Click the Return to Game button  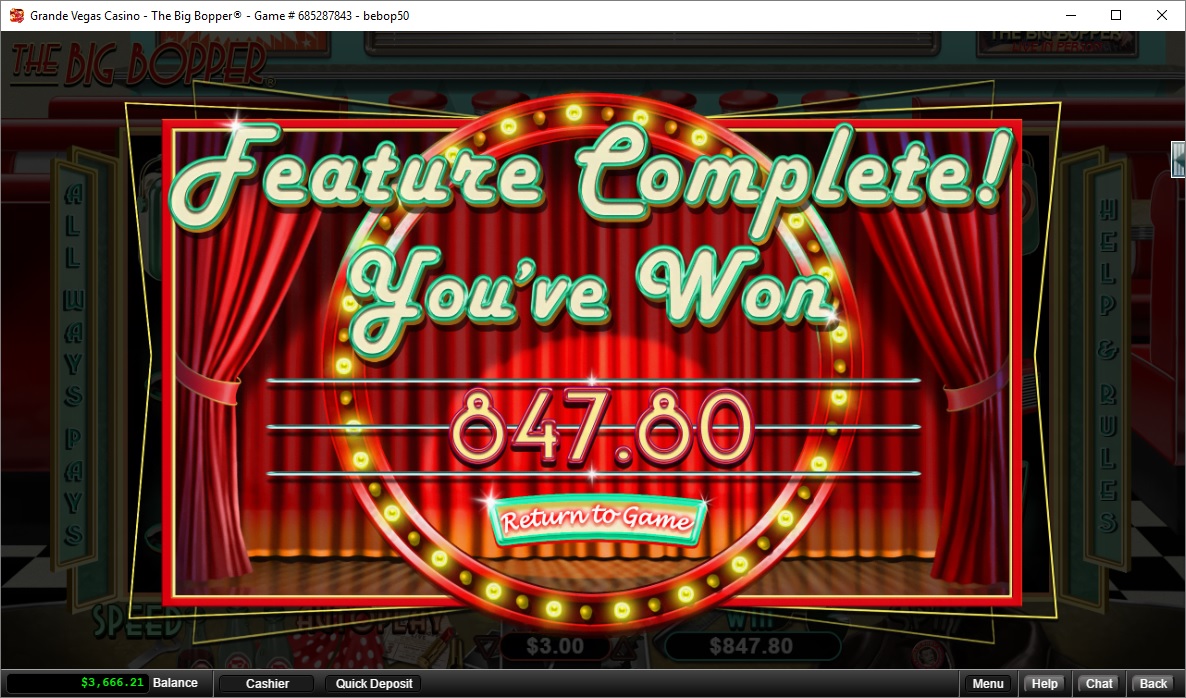[597, 520]
